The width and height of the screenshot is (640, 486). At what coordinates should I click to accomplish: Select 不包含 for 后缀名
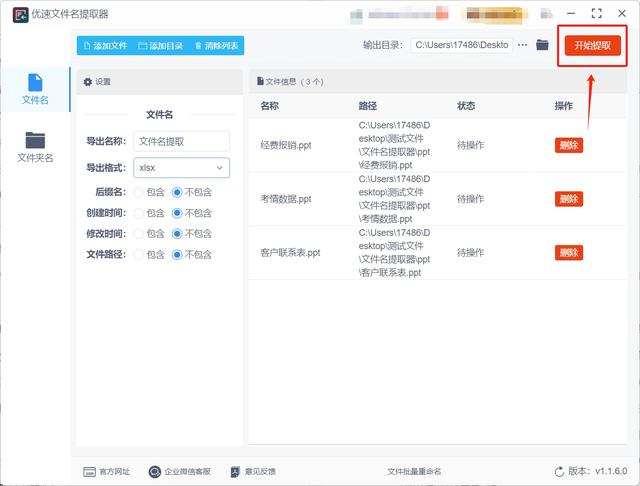[x=177, y=192]
